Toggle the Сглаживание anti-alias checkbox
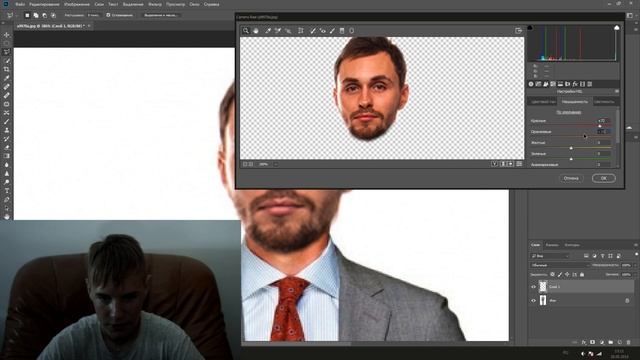The height and width of the screenshot is (360, 640). coord(108,15)
